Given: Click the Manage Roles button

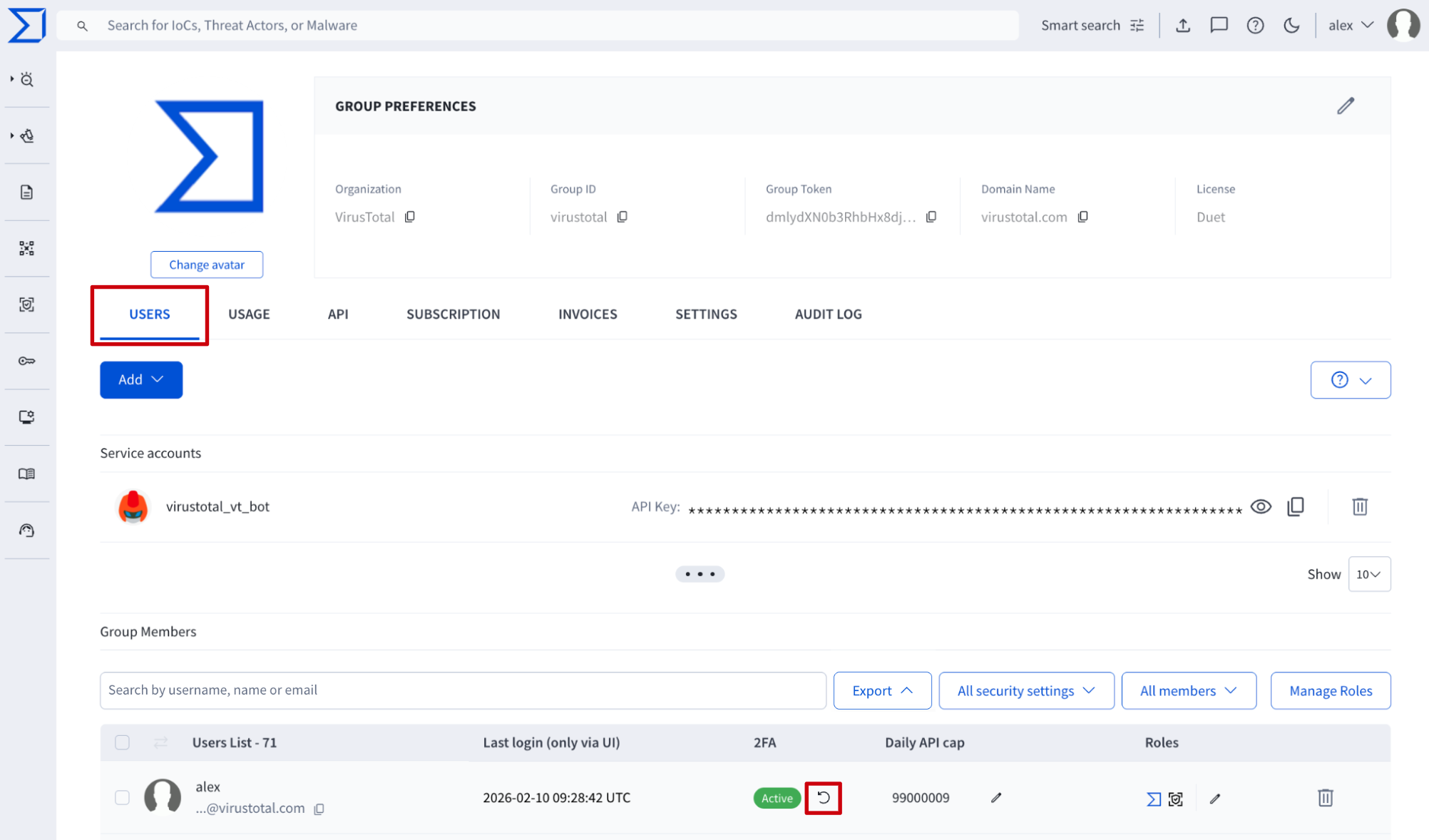Looking at the screenshot, I should (x=1330, y=690).
